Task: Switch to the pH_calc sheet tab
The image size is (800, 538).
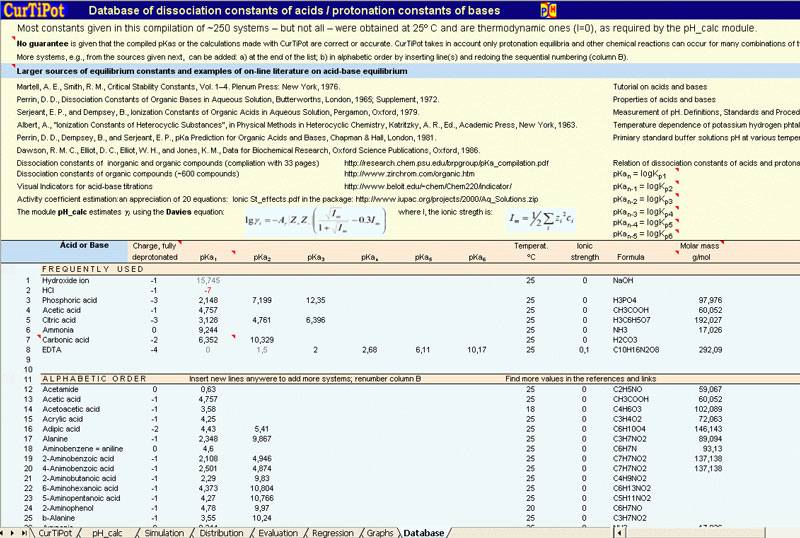Action: (x=107, y=533)
